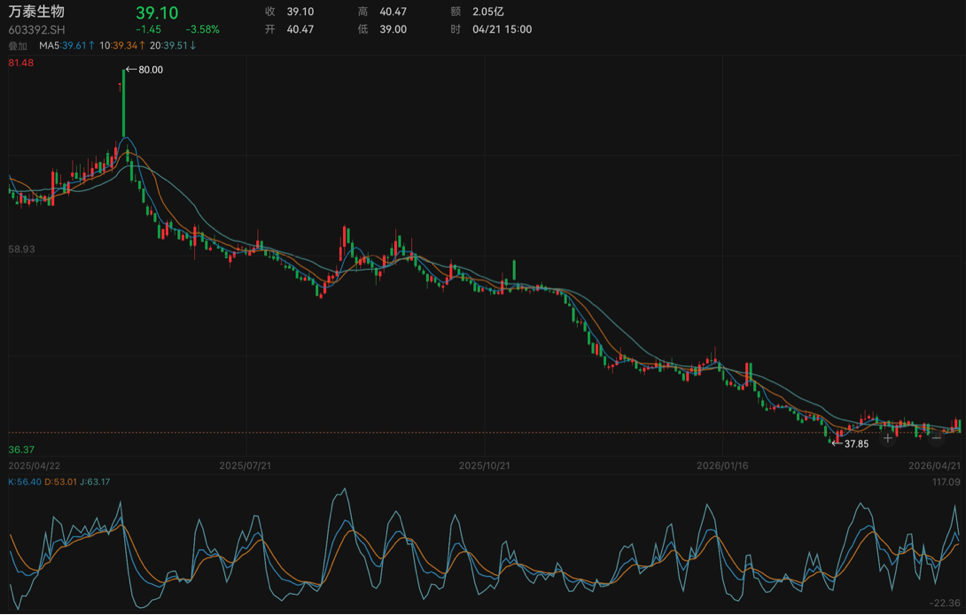
Task: Click the 80.00 high price marker
Action: [150, 70]
